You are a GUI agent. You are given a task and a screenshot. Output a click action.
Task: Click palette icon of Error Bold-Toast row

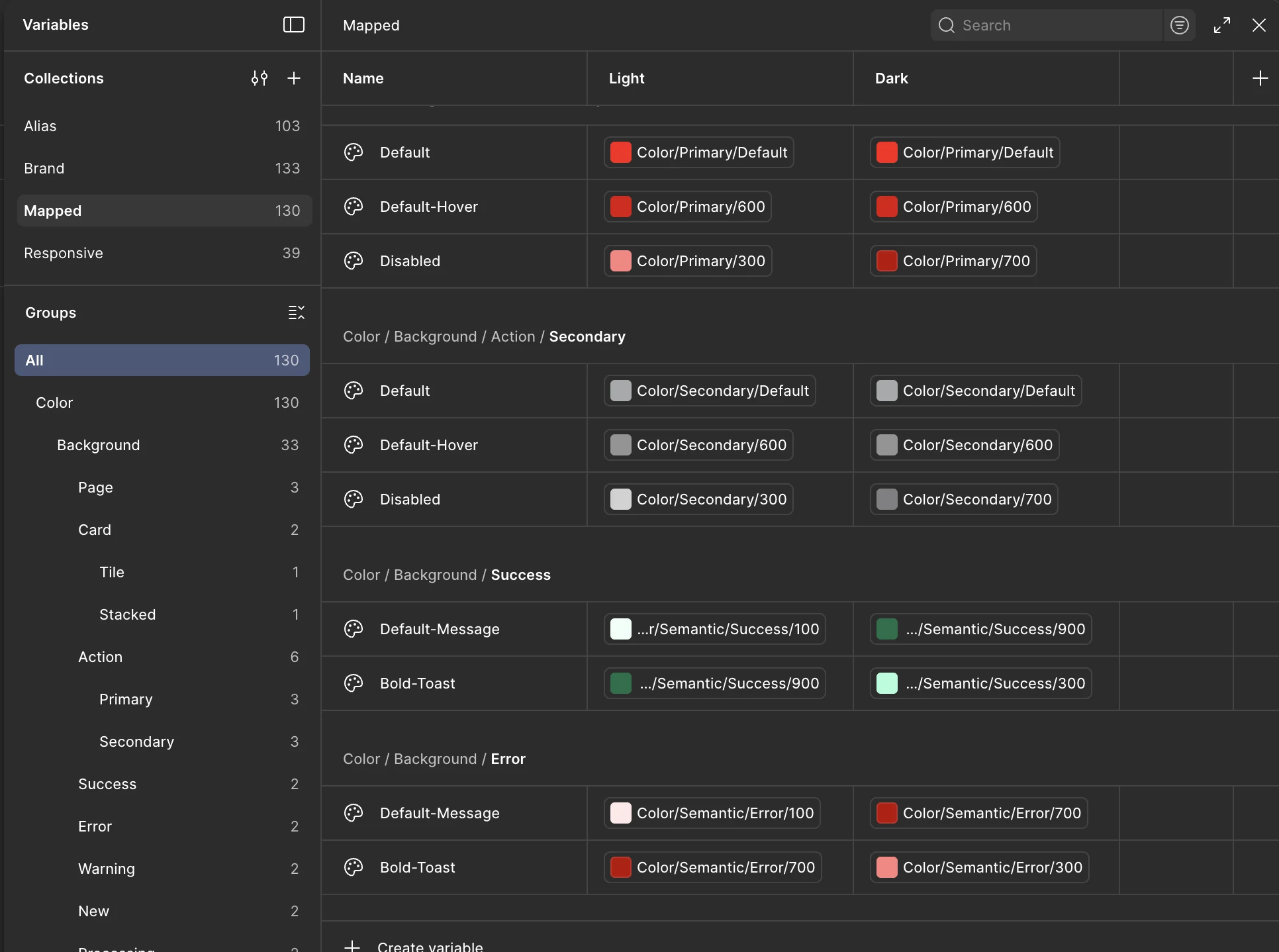[354, 867]
